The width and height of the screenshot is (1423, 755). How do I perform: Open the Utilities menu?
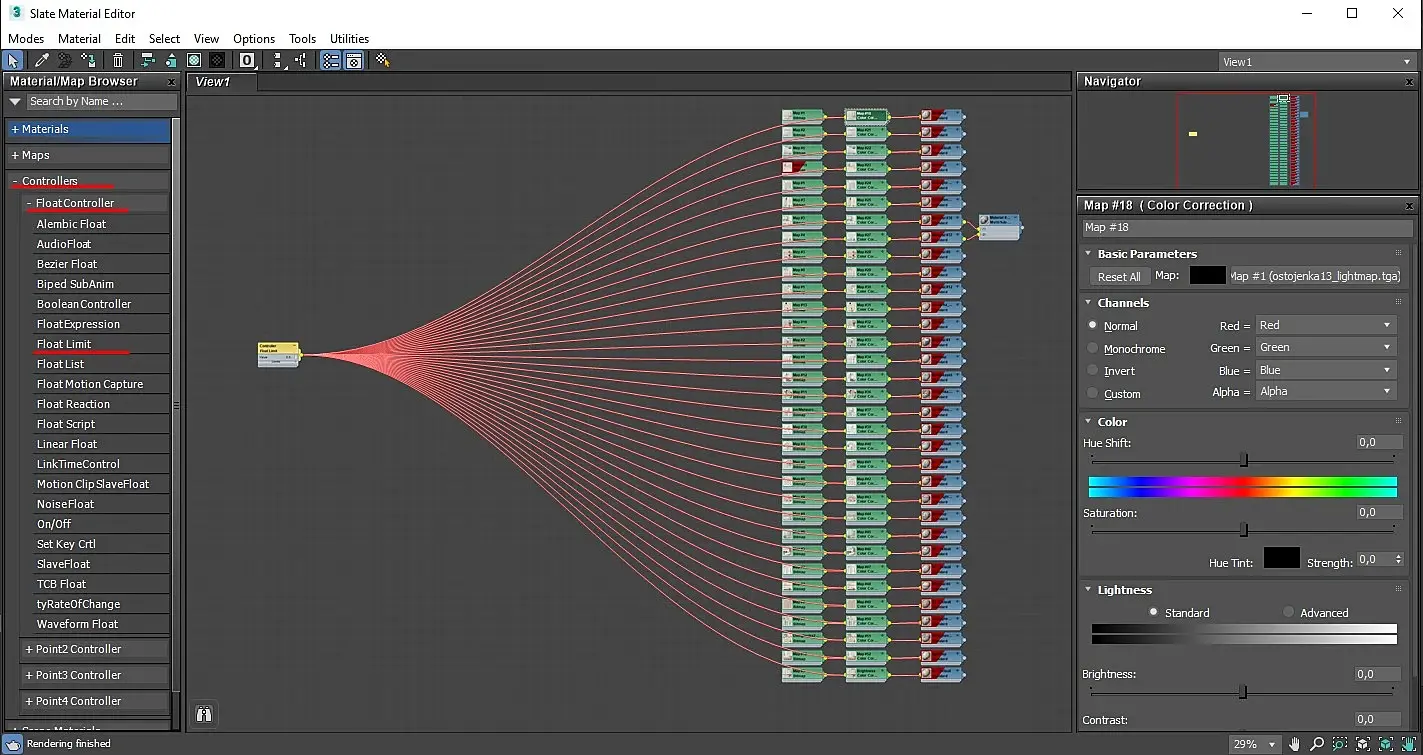pyautogui.click(x=350, y=38)
